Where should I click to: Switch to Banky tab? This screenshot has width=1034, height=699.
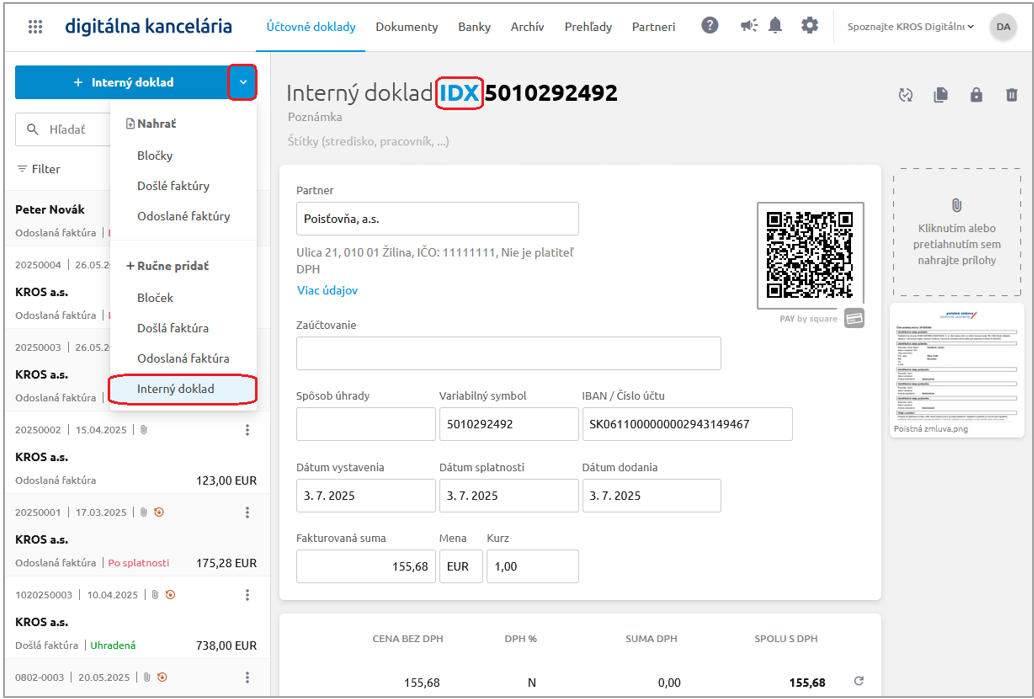pyautogui.click(x=474, y=27)
